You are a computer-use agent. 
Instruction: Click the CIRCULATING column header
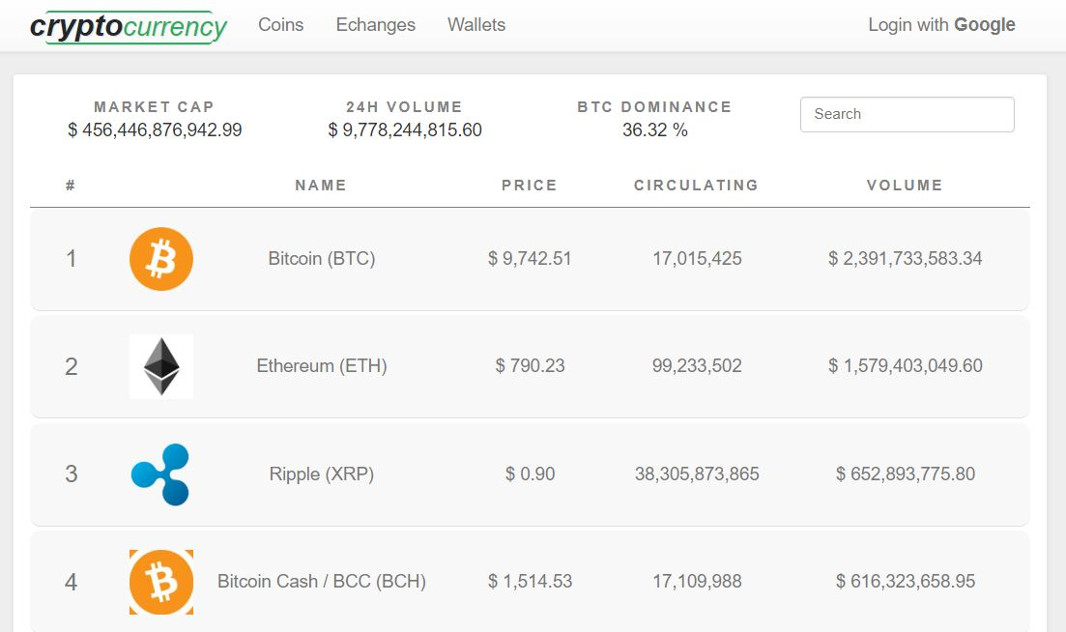coord(696,185)
